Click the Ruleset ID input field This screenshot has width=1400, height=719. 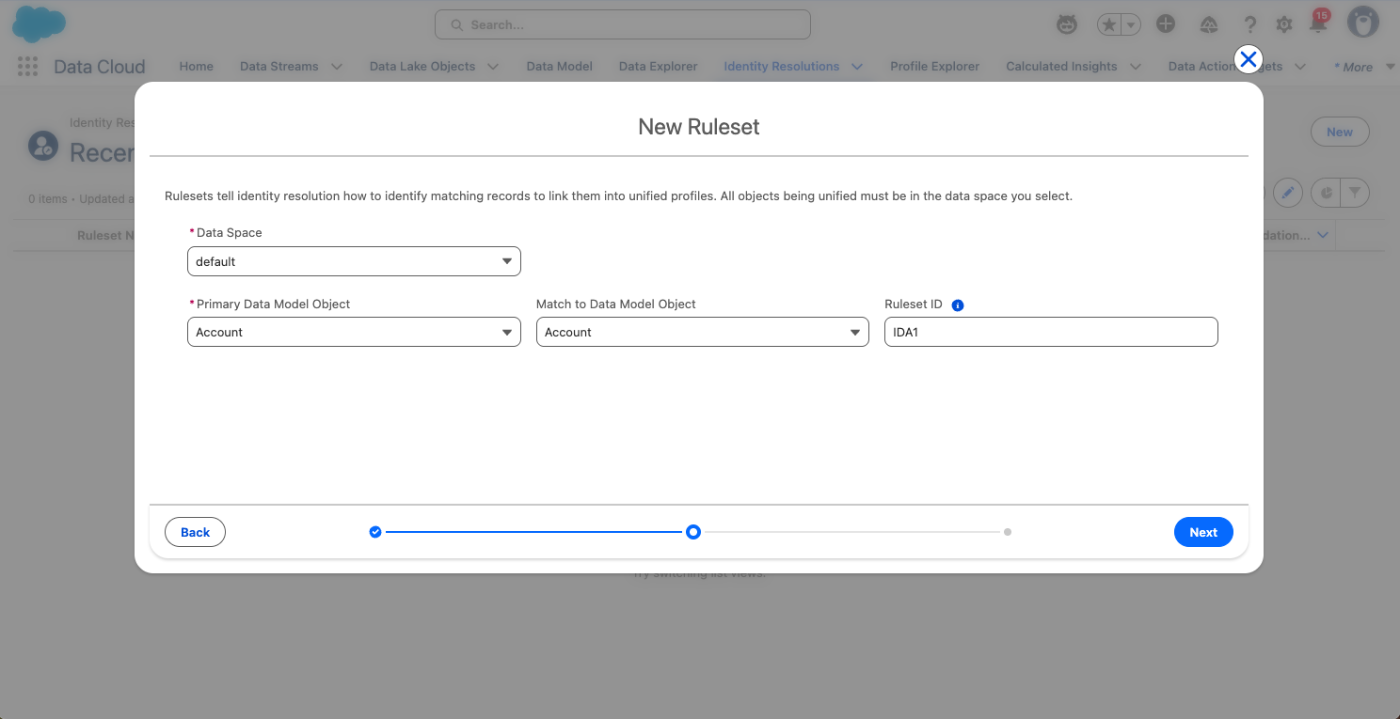point(1051,332)
